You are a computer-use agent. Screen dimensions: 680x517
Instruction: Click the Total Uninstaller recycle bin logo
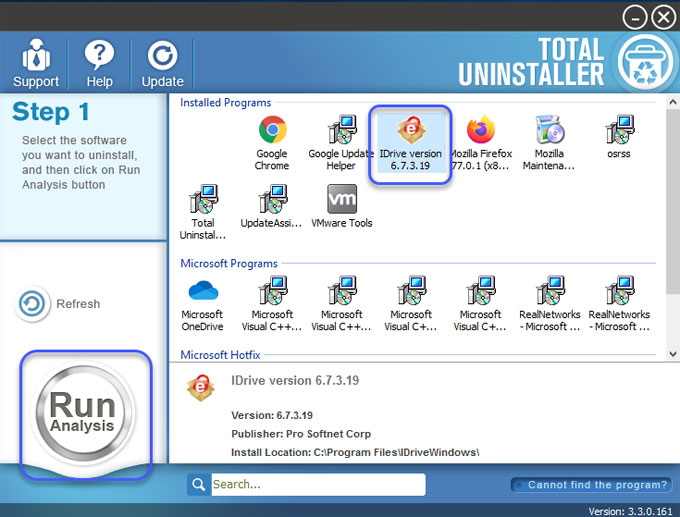645,63
